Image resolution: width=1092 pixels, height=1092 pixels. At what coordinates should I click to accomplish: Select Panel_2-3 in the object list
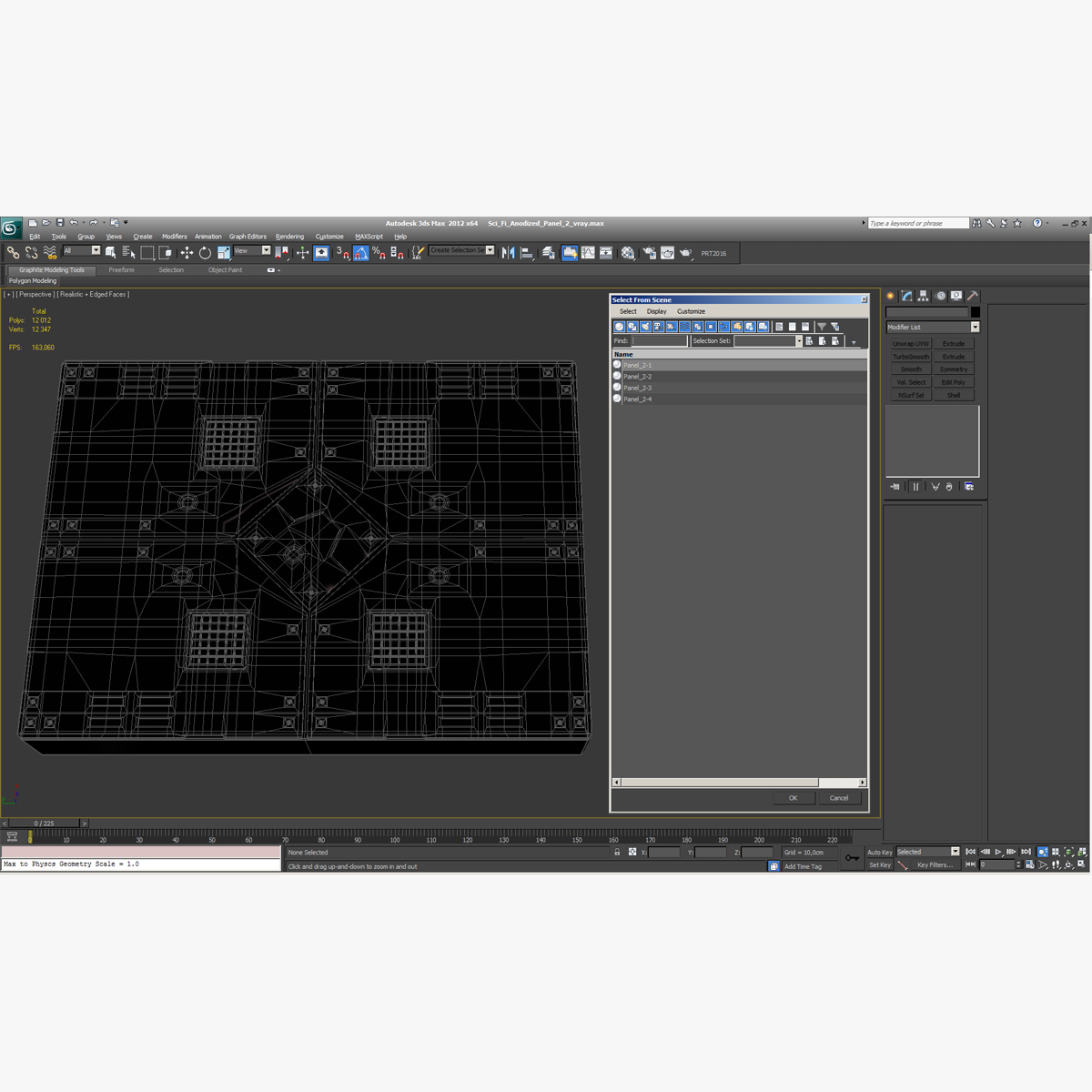pyautogui.click(x=740, y=388)
